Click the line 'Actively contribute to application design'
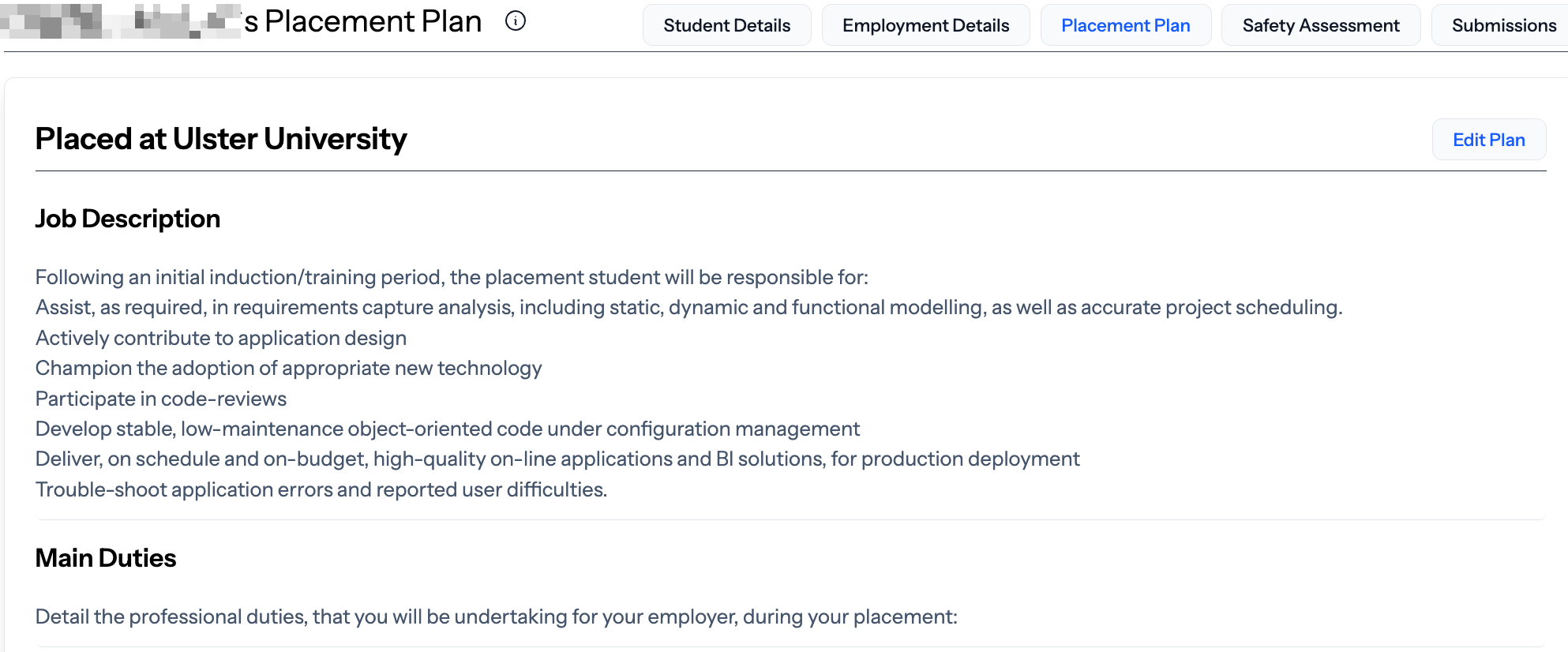1568x652 pixels. [x=221, y=338]
